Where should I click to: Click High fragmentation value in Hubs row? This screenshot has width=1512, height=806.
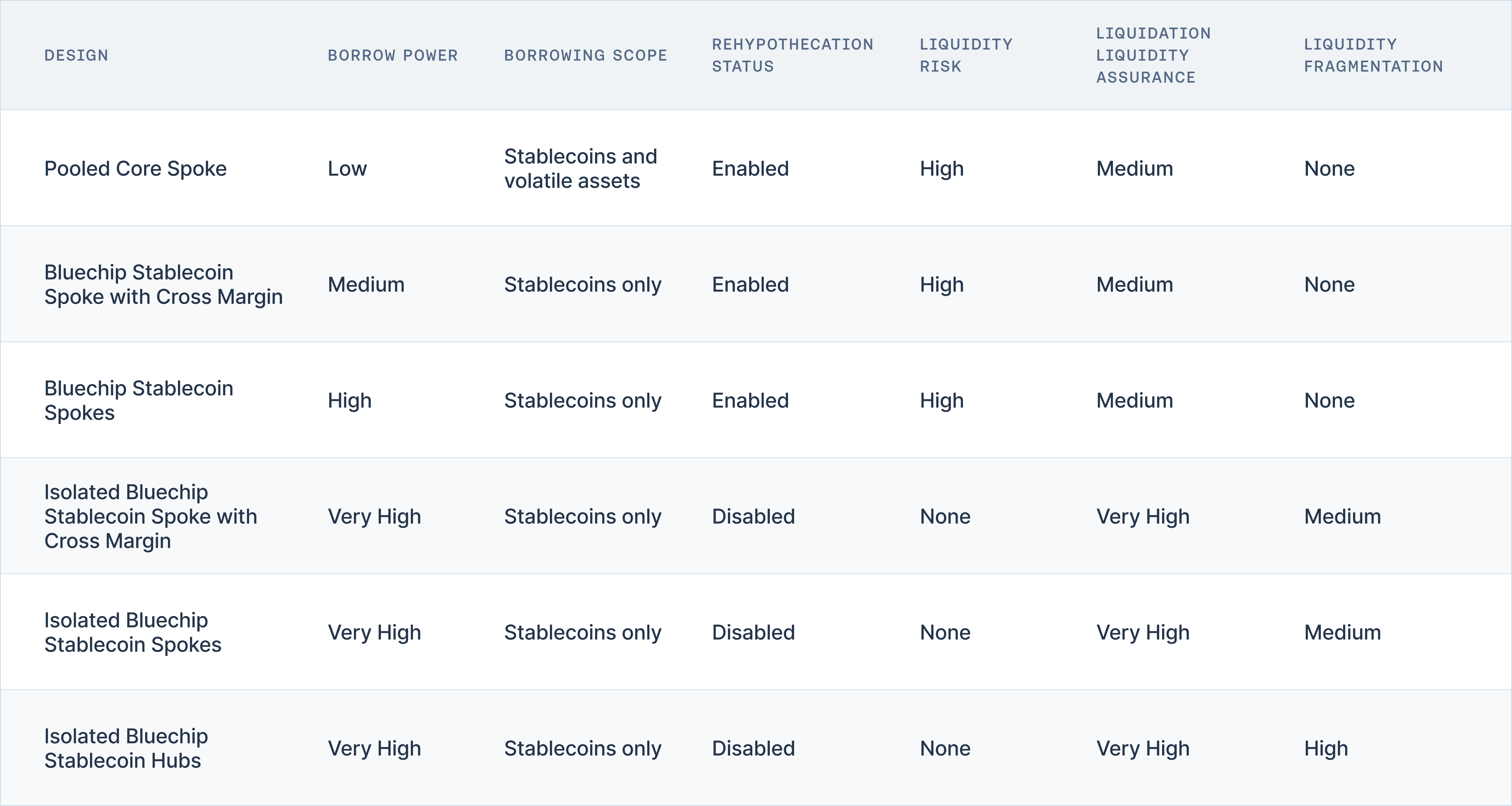(1325, 749)
